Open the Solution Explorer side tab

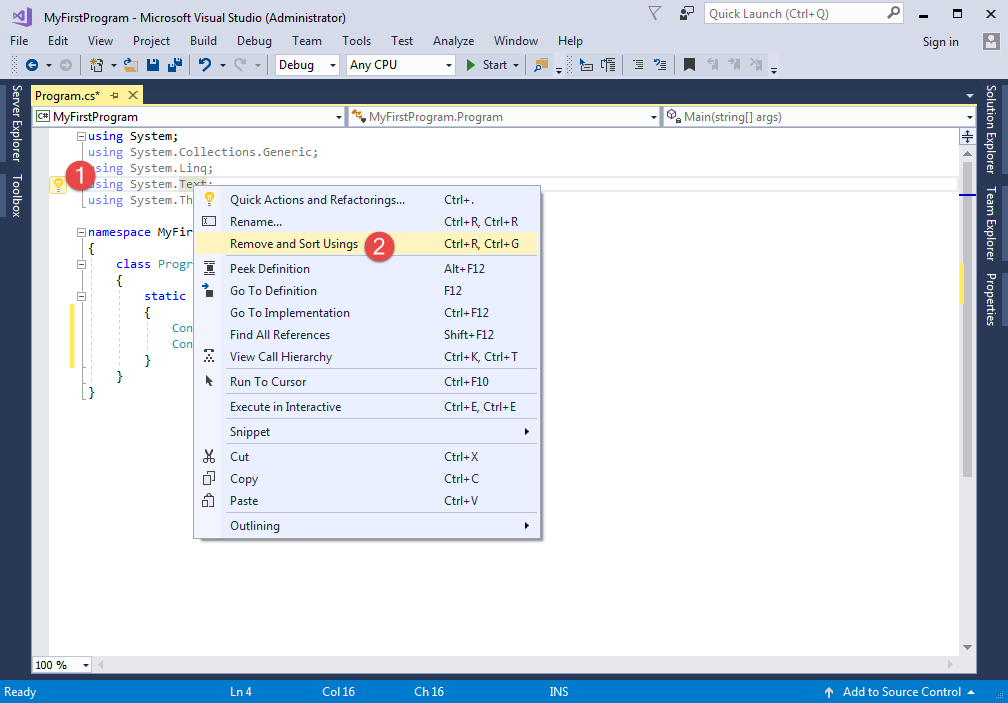click(991, 129)
